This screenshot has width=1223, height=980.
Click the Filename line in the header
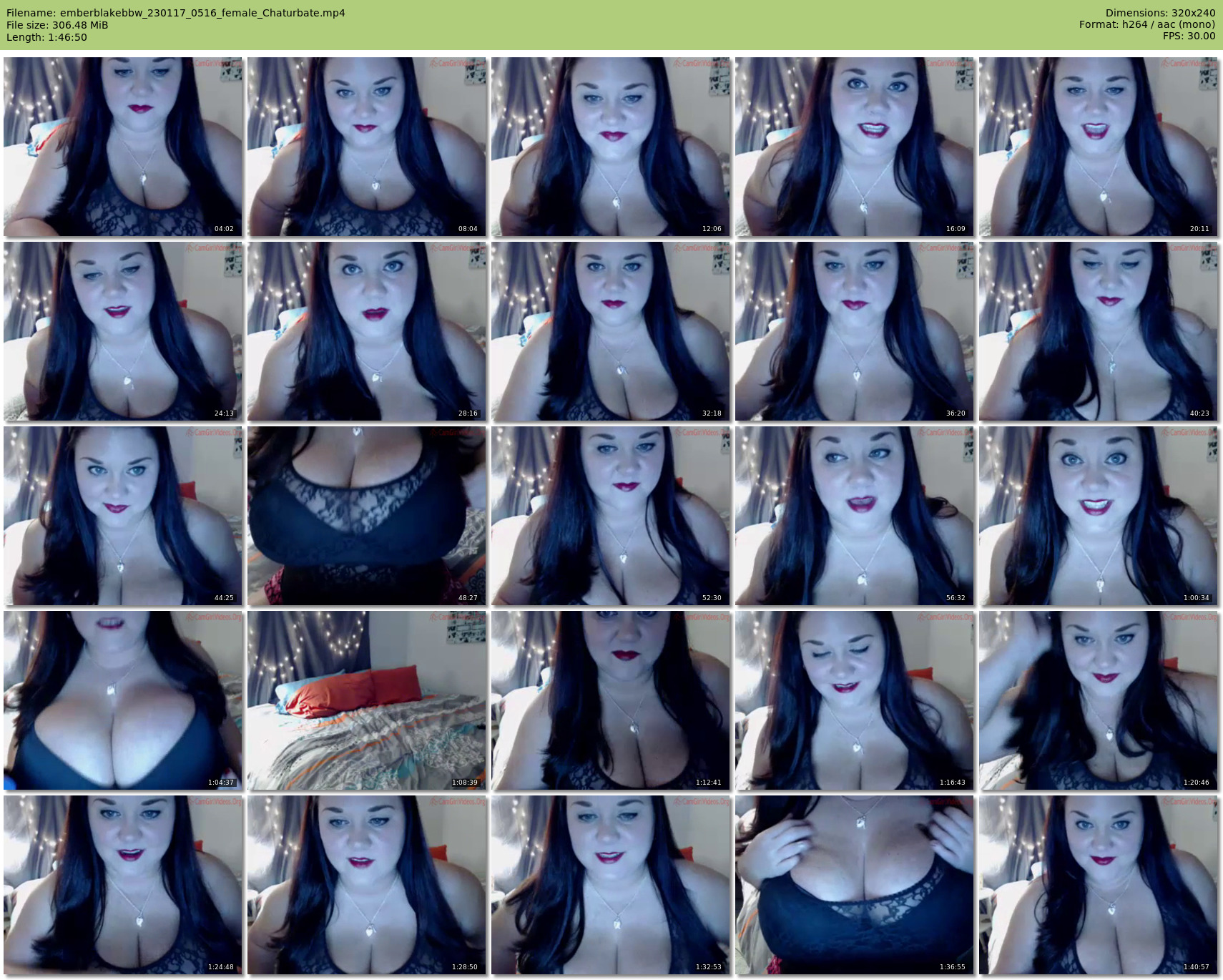(x=176, y=13)
